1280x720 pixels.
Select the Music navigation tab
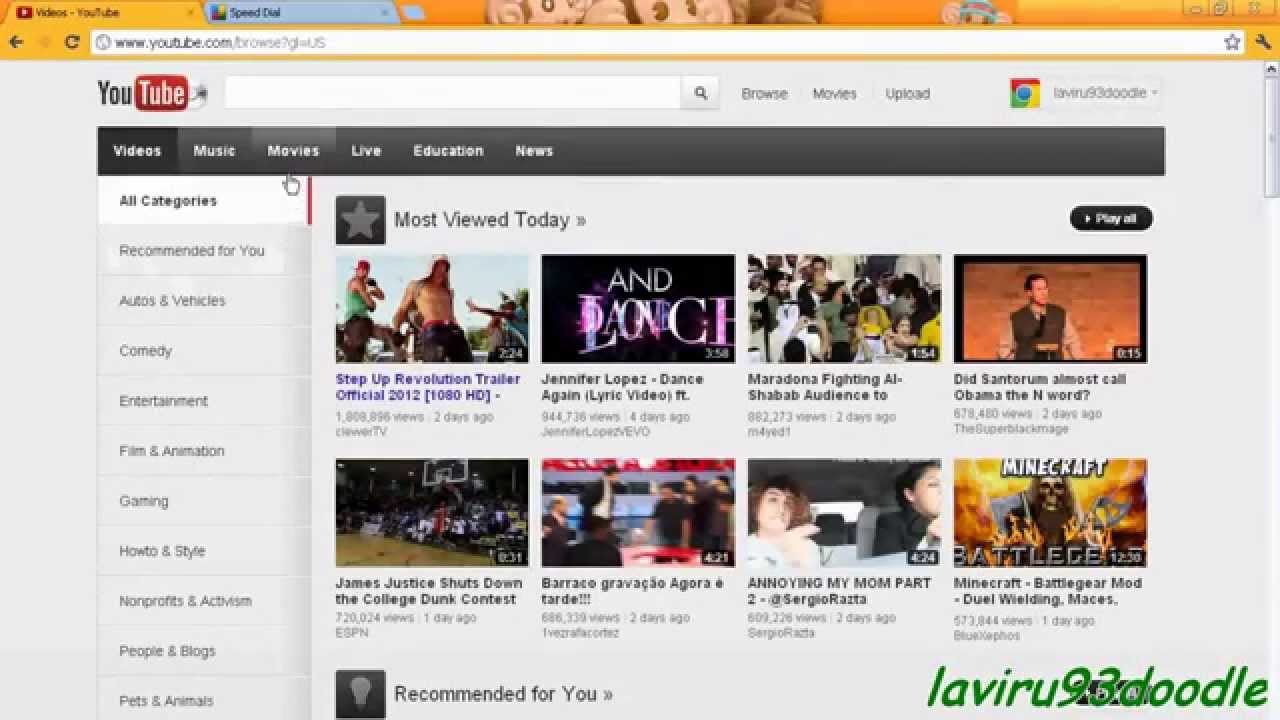[214, 151]
